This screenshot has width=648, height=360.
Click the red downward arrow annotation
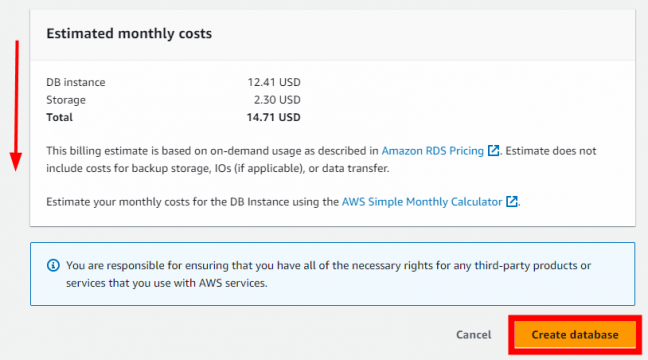(16, 106)
